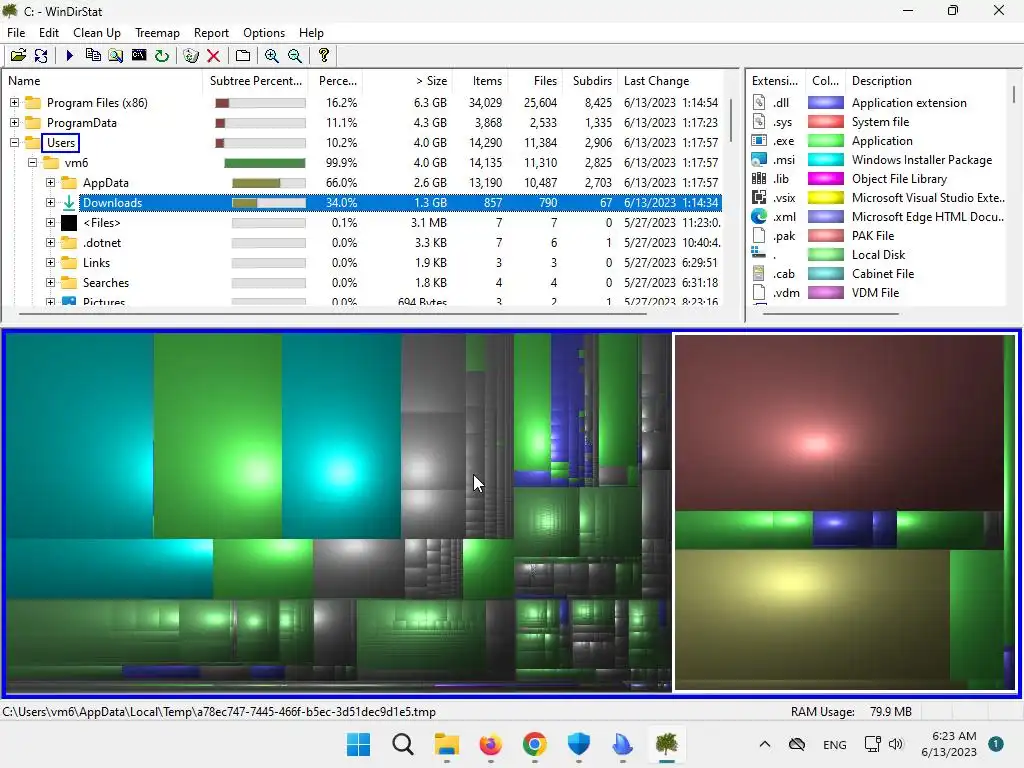The height and width of the screenshot is (768, 1024).
Task: Open Firefox from the taskbar
Action: click(490, 744)
